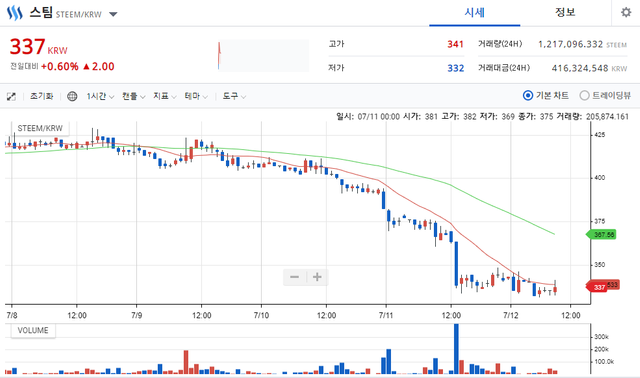Click 24H volume 1,217,096.332
This screenshot has width=640, height=378.
570,44
